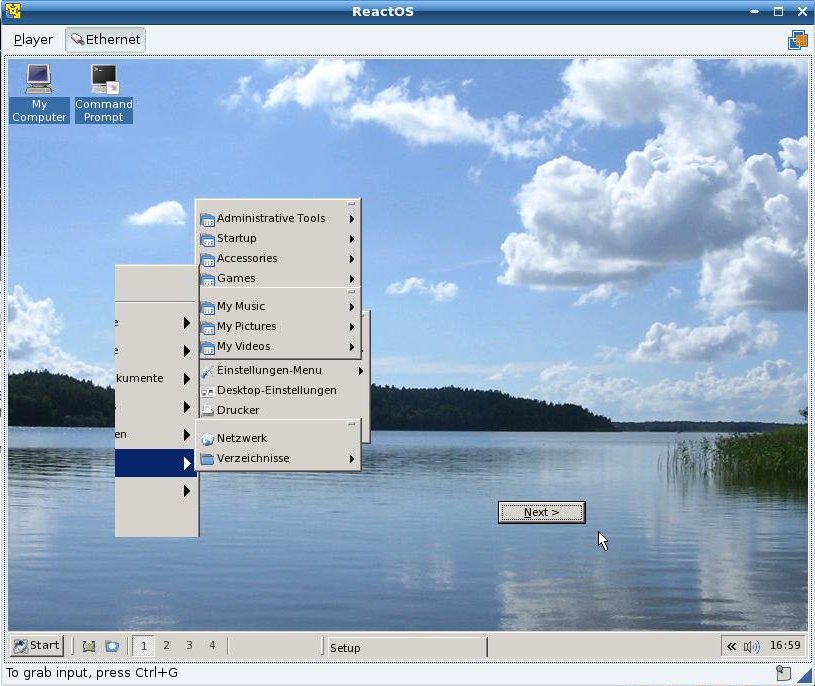
Task: Click the Verzeichnisse folder icon
Action: click(x=207, y=459)
